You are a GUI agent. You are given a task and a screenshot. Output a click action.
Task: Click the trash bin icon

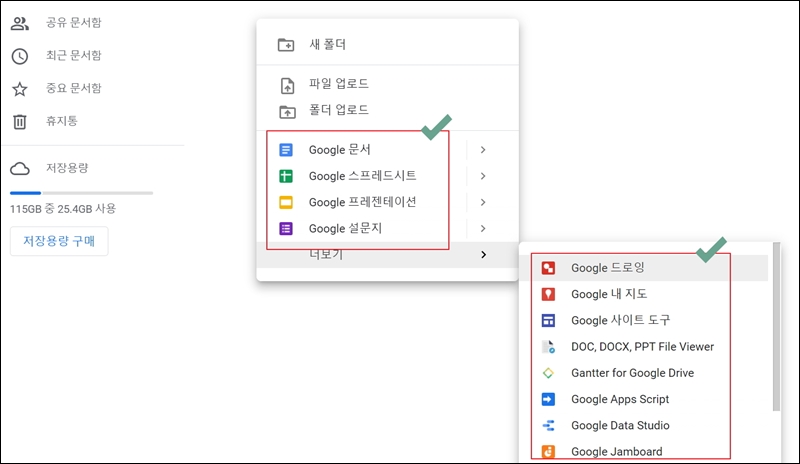point(20,121)
